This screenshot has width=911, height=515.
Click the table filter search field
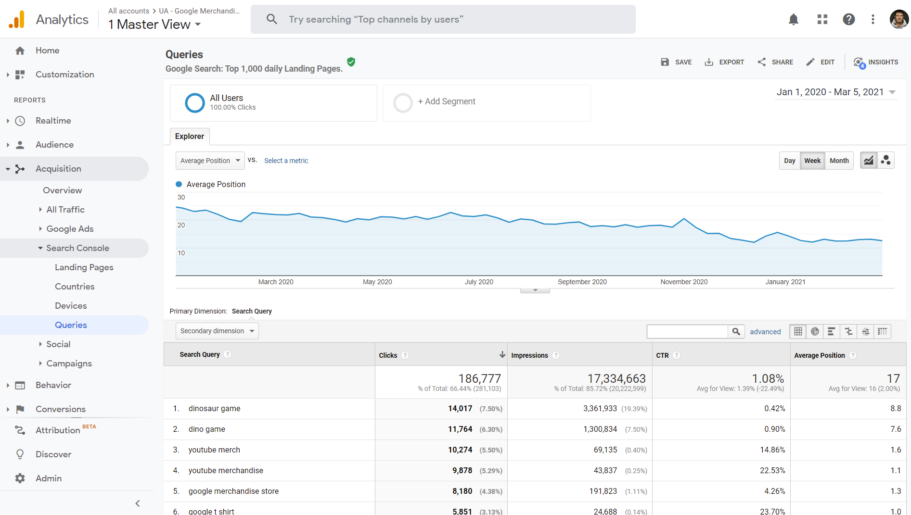(x=687, y=331)
